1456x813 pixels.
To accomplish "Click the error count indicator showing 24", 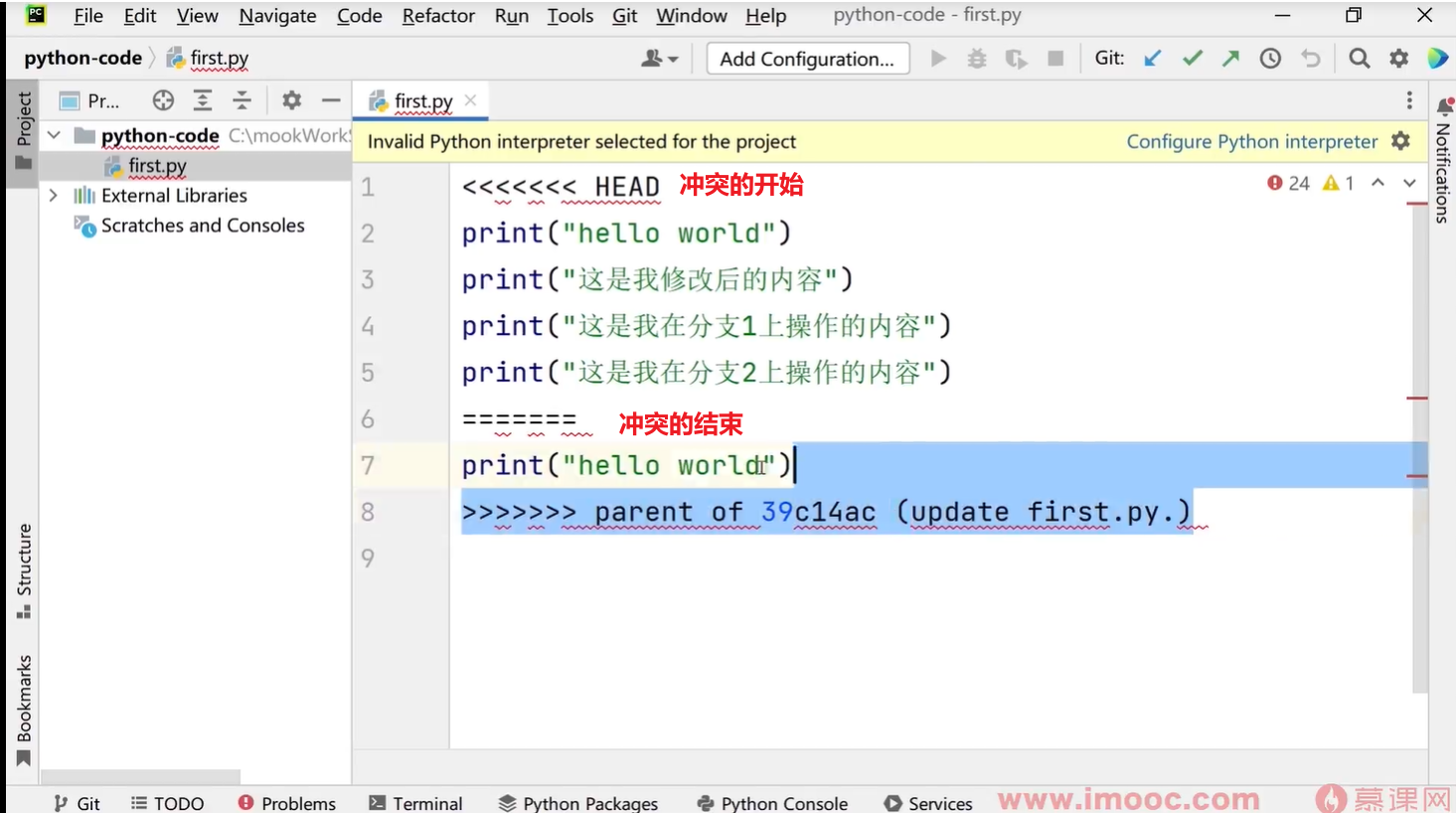I will click(x=1289, y=183).
